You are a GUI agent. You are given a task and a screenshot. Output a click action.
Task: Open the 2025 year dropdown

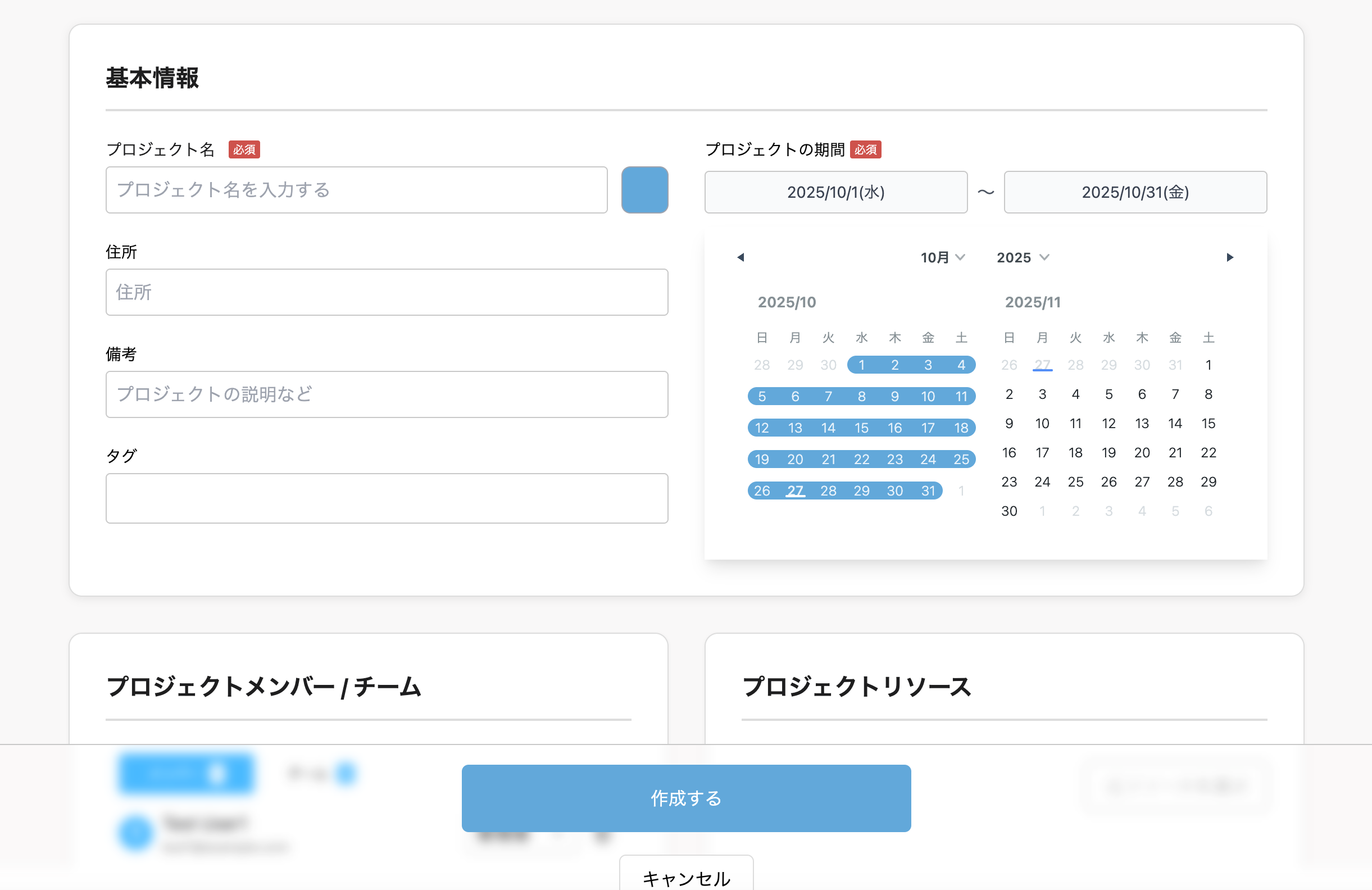click(1022, 257)
